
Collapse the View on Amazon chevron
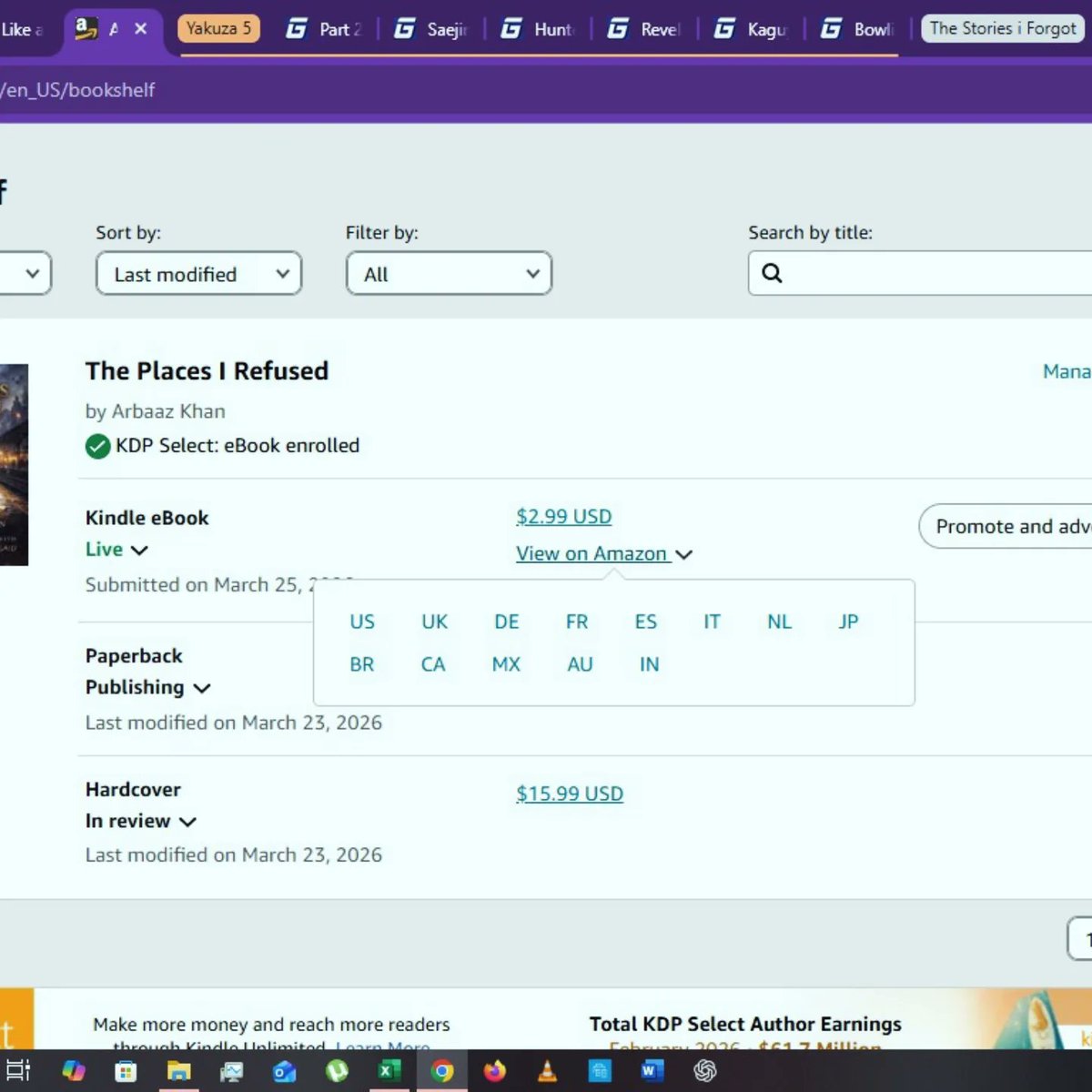(x=684, y=554)
